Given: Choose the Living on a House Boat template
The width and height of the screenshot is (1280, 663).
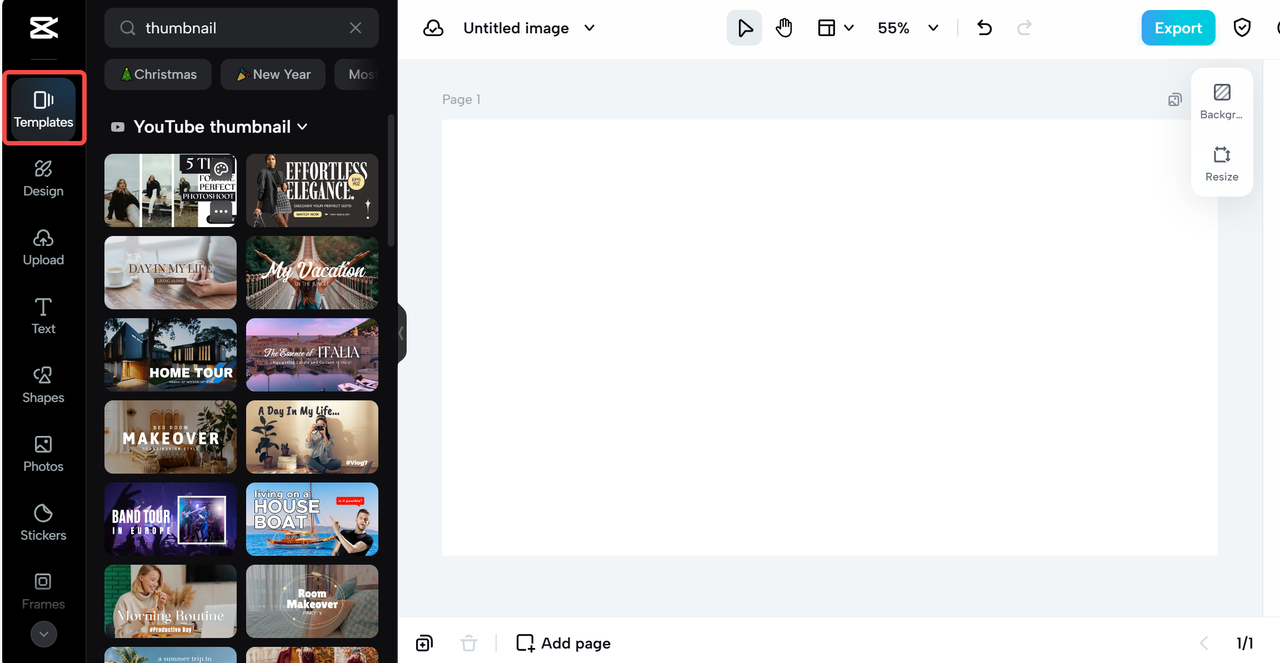Looking at the screenshot, I should 312,519.
